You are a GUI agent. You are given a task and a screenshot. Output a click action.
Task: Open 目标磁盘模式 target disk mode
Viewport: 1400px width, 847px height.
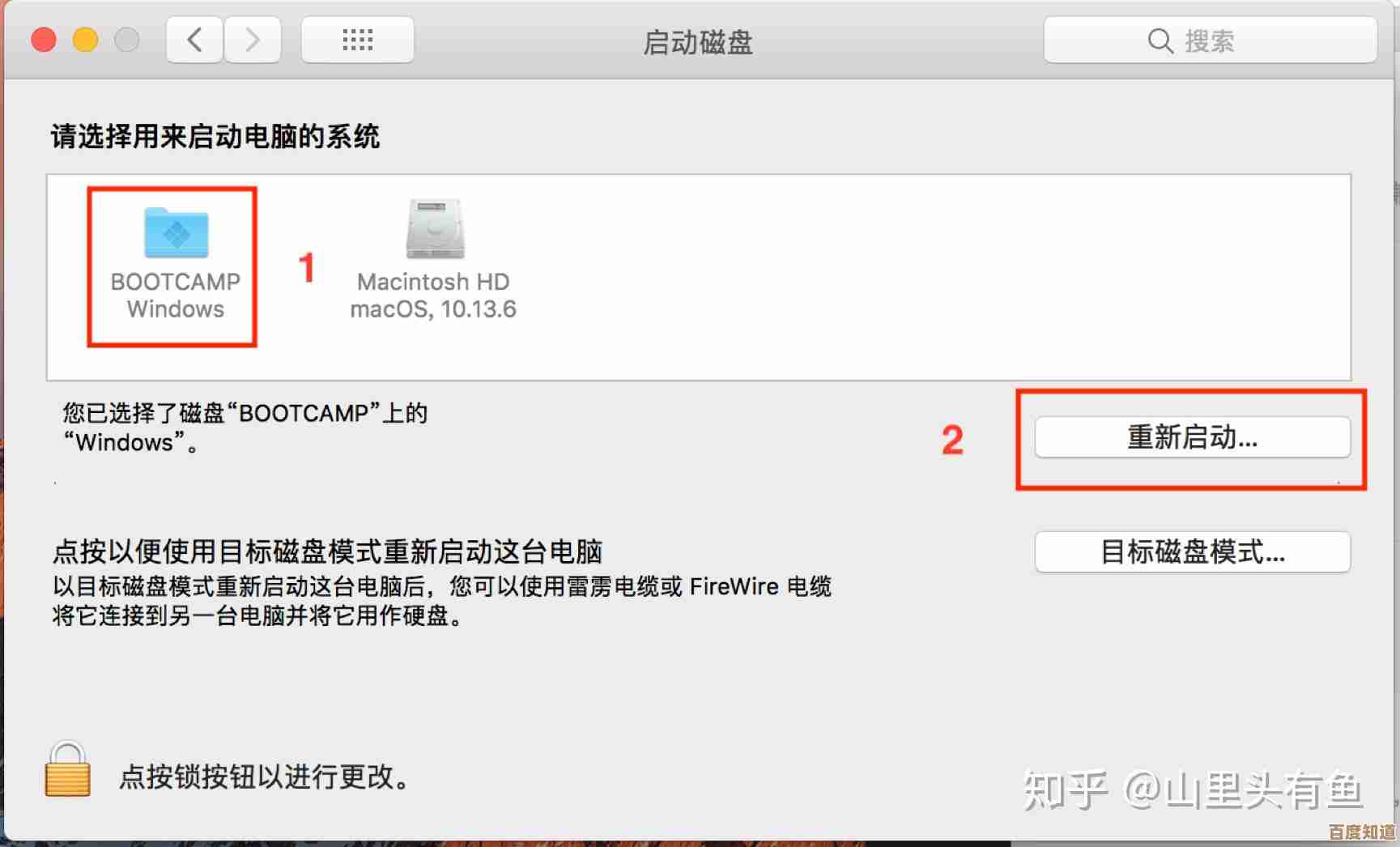tap(1192, 552)
